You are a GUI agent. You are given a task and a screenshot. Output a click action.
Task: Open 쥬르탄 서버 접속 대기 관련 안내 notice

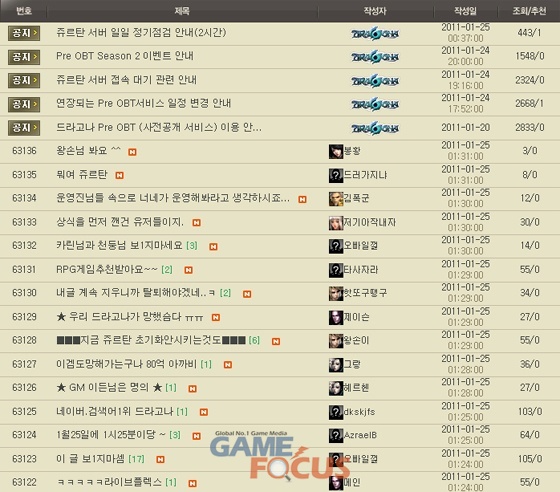click(x=126, y=80)
